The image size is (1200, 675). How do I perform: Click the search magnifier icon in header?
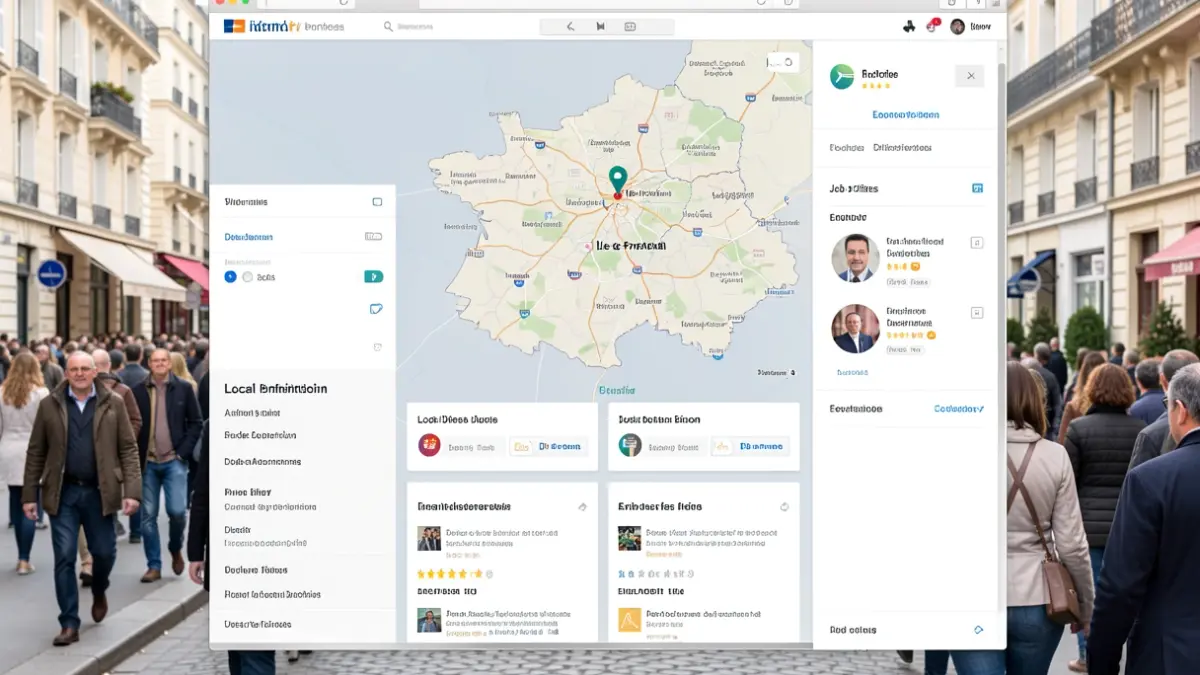(x=388, y=27)
